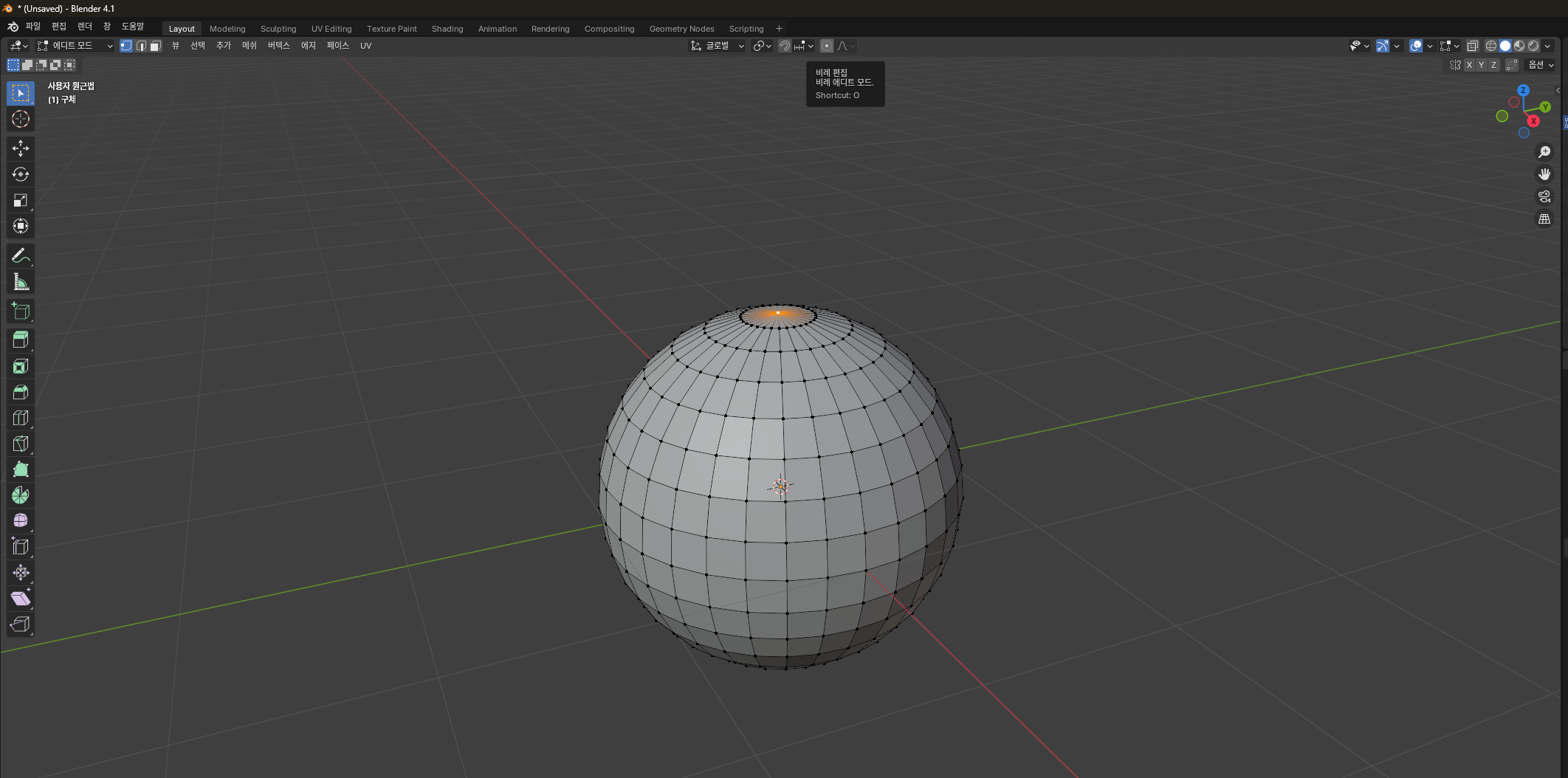Viewport: 1568px width, 778px height.
Task: Switch to material preview shading
Action: (1519, 46)
